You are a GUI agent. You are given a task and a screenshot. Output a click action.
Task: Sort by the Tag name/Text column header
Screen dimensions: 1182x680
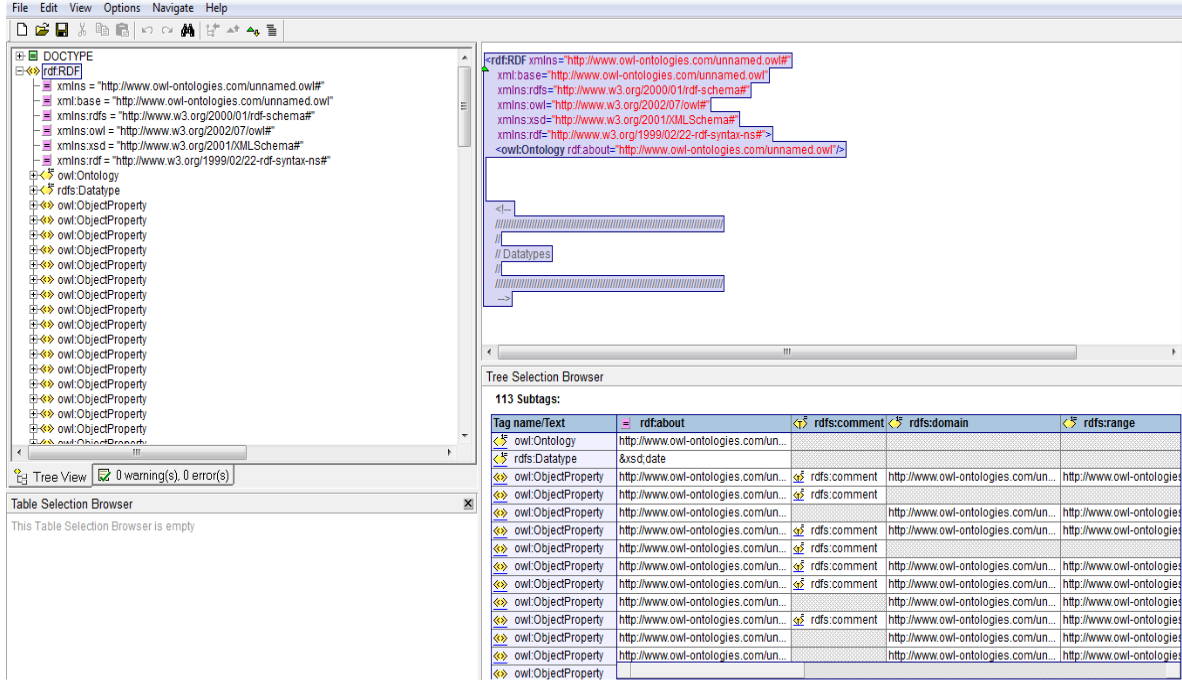pos(554,423)
